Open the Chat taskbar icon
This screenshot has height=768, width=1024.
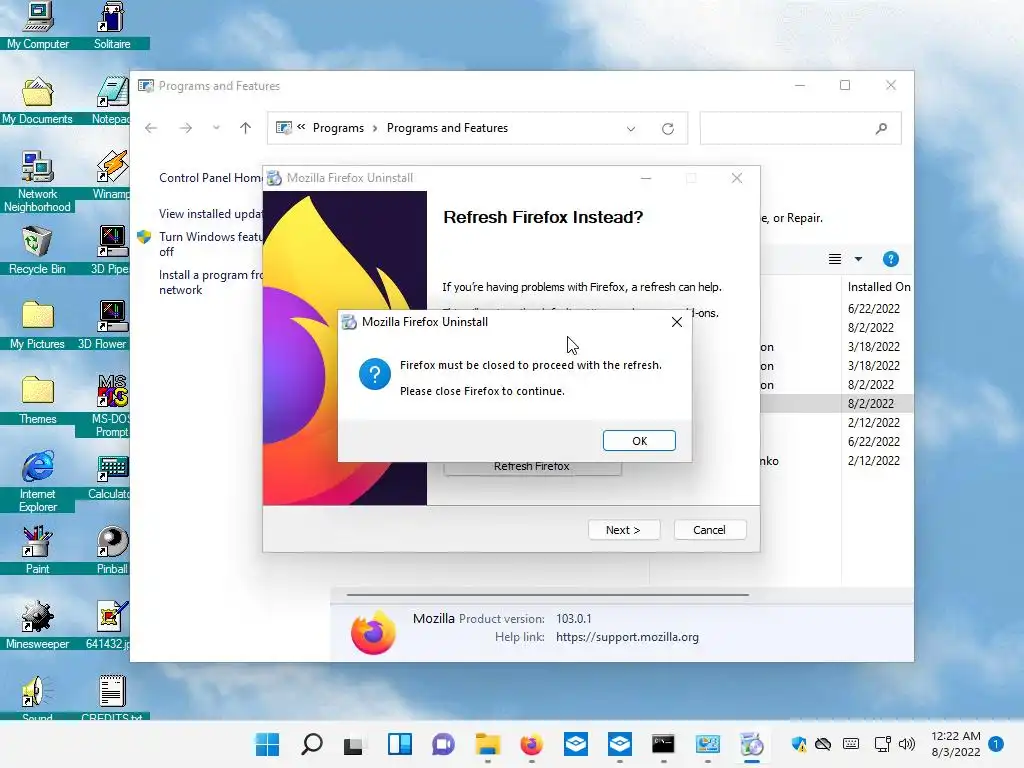point(443,744)
